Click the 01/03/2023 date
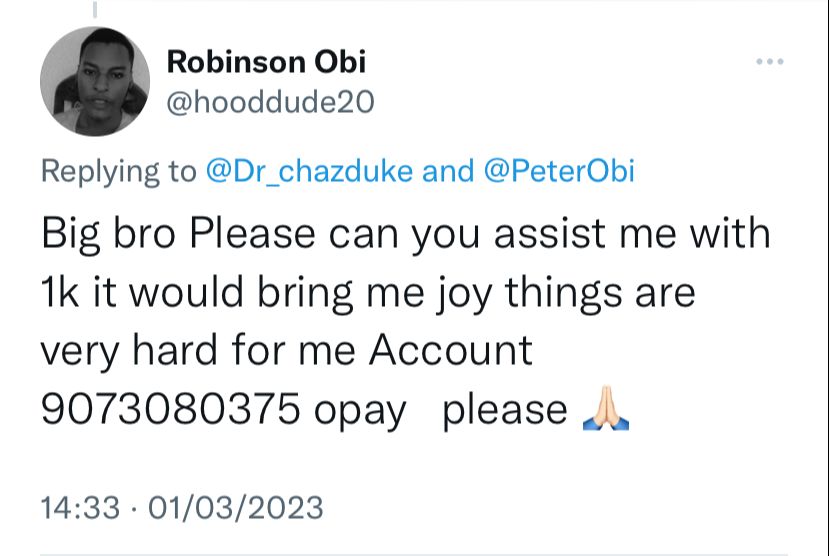Viewport: 829px width, 556px height. pyautogui.click(x=236, y=507)
